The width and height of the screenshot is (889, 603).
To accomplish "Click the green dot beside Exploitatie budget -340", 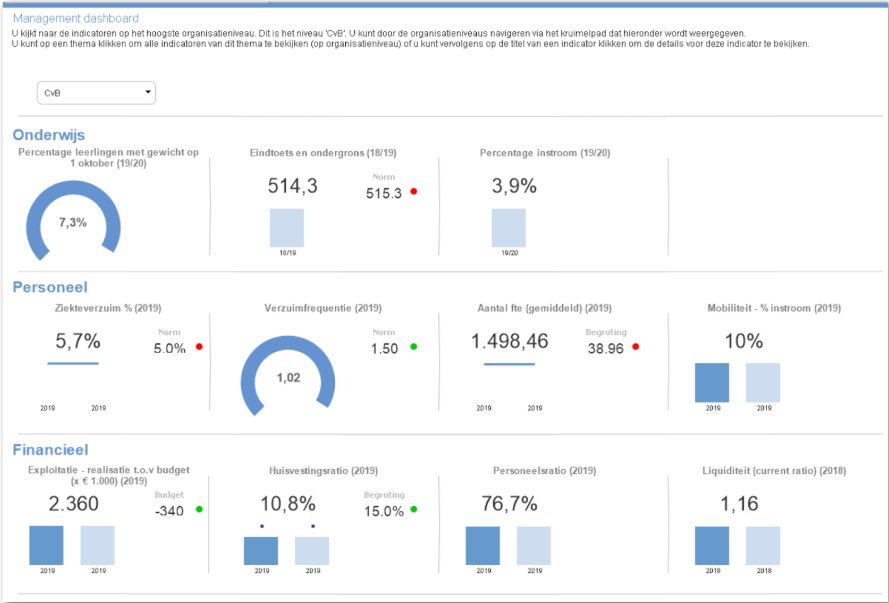I will (199, 510).
